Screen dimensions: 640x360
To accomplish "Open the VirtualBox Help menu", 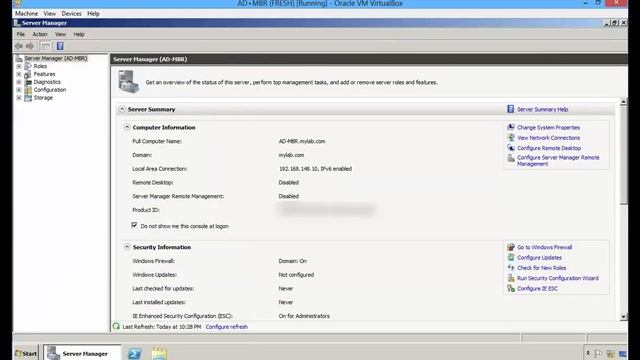I will (93, 13).
